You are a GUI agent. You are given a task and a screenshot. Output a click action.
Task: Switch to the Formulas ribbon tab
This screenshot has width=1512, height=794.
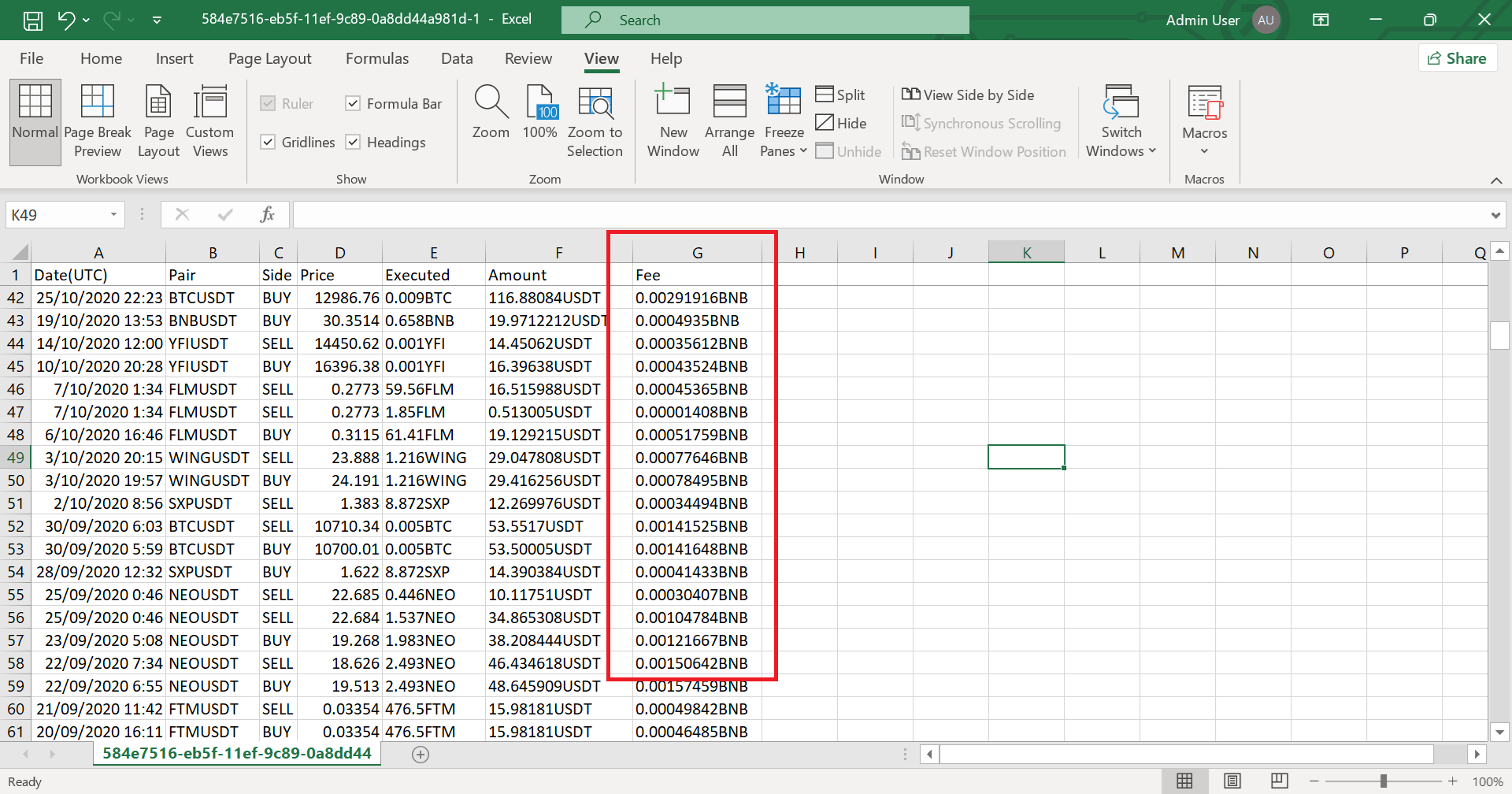(x=377, y=58)
